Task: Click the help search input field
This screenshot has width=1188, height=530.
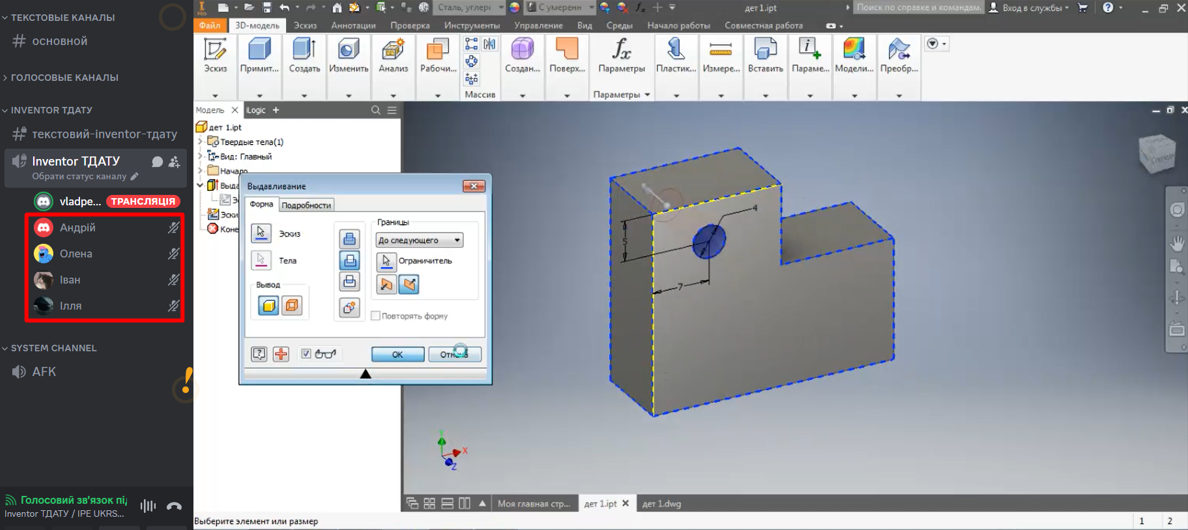Action: [x=917, y=8]
